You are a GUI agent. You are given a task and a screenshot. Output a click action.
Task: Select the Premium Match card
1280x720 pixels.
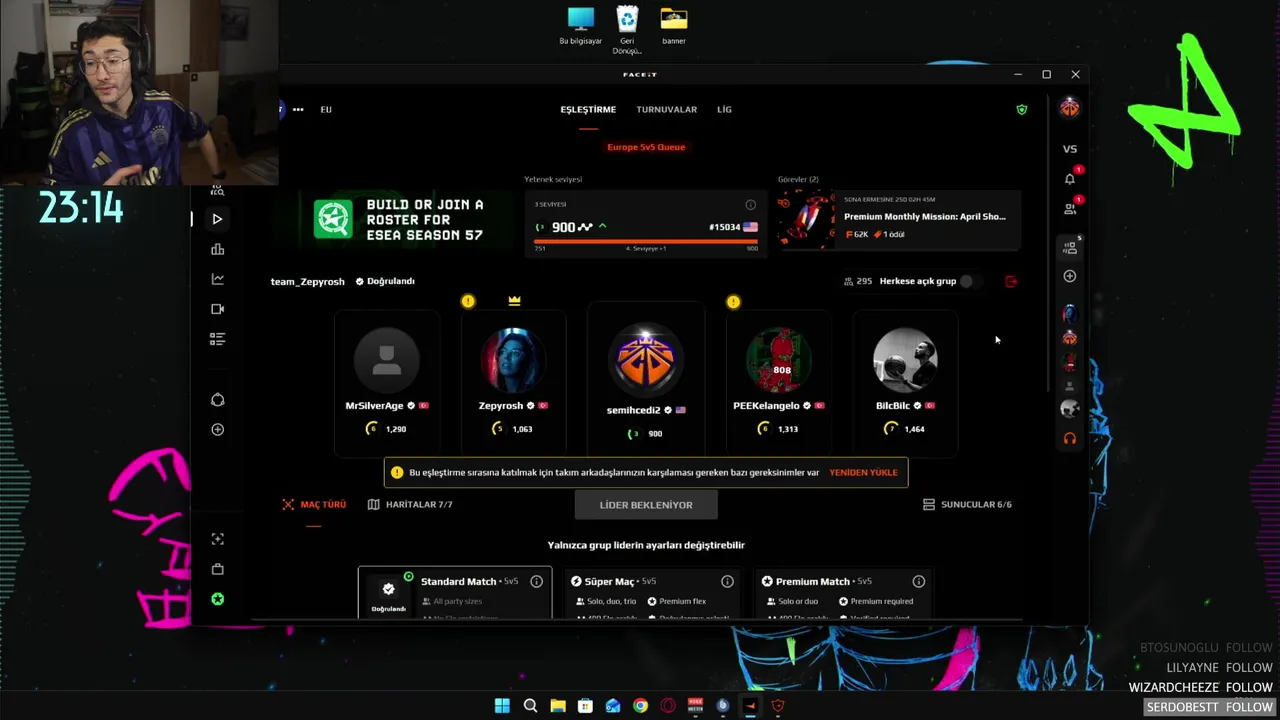843,592
